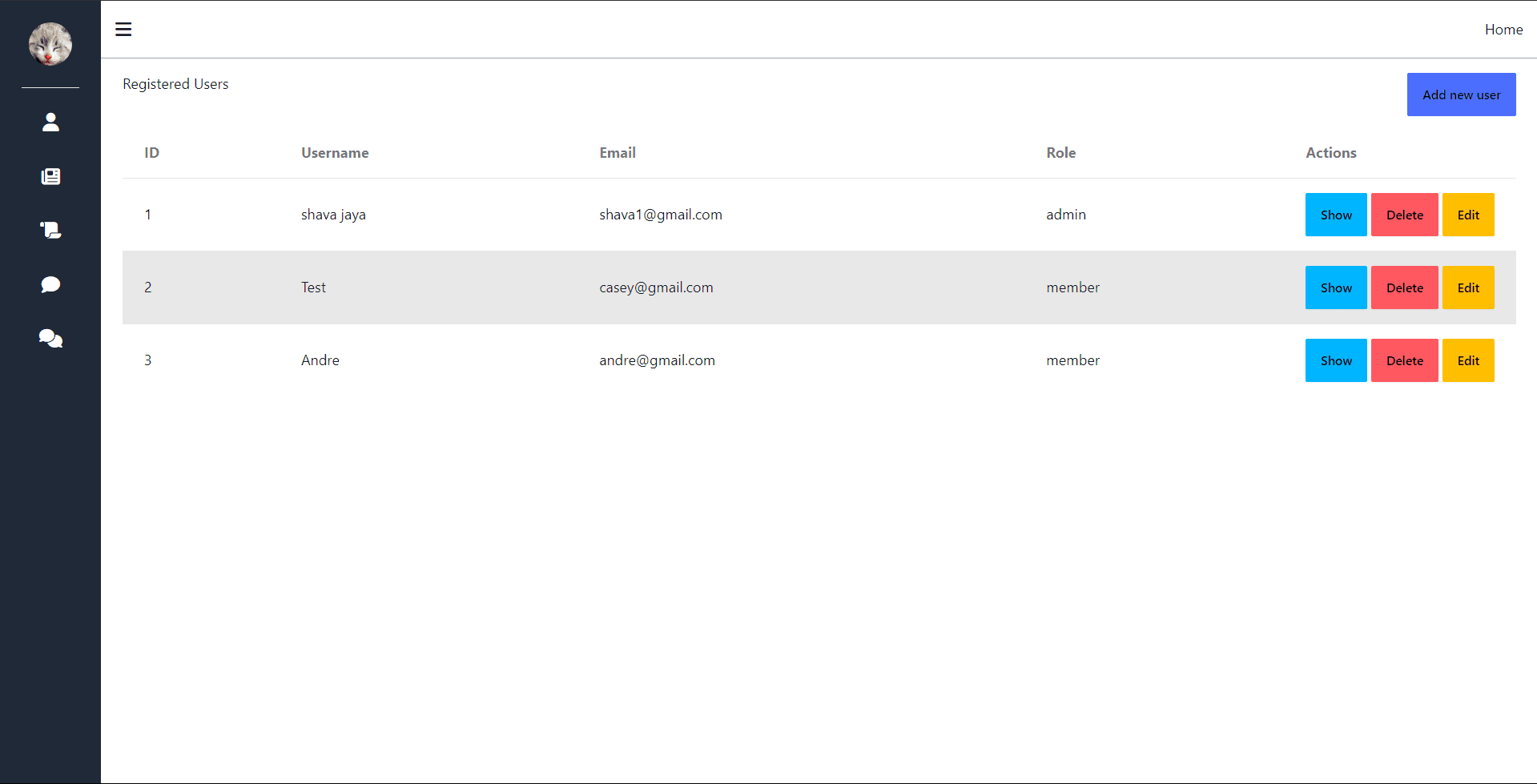Viewport: 1537px width, 784px height.
Task: Open the news section via the newspaper icon
Action: pyautogui.click(x=50, y=176)
